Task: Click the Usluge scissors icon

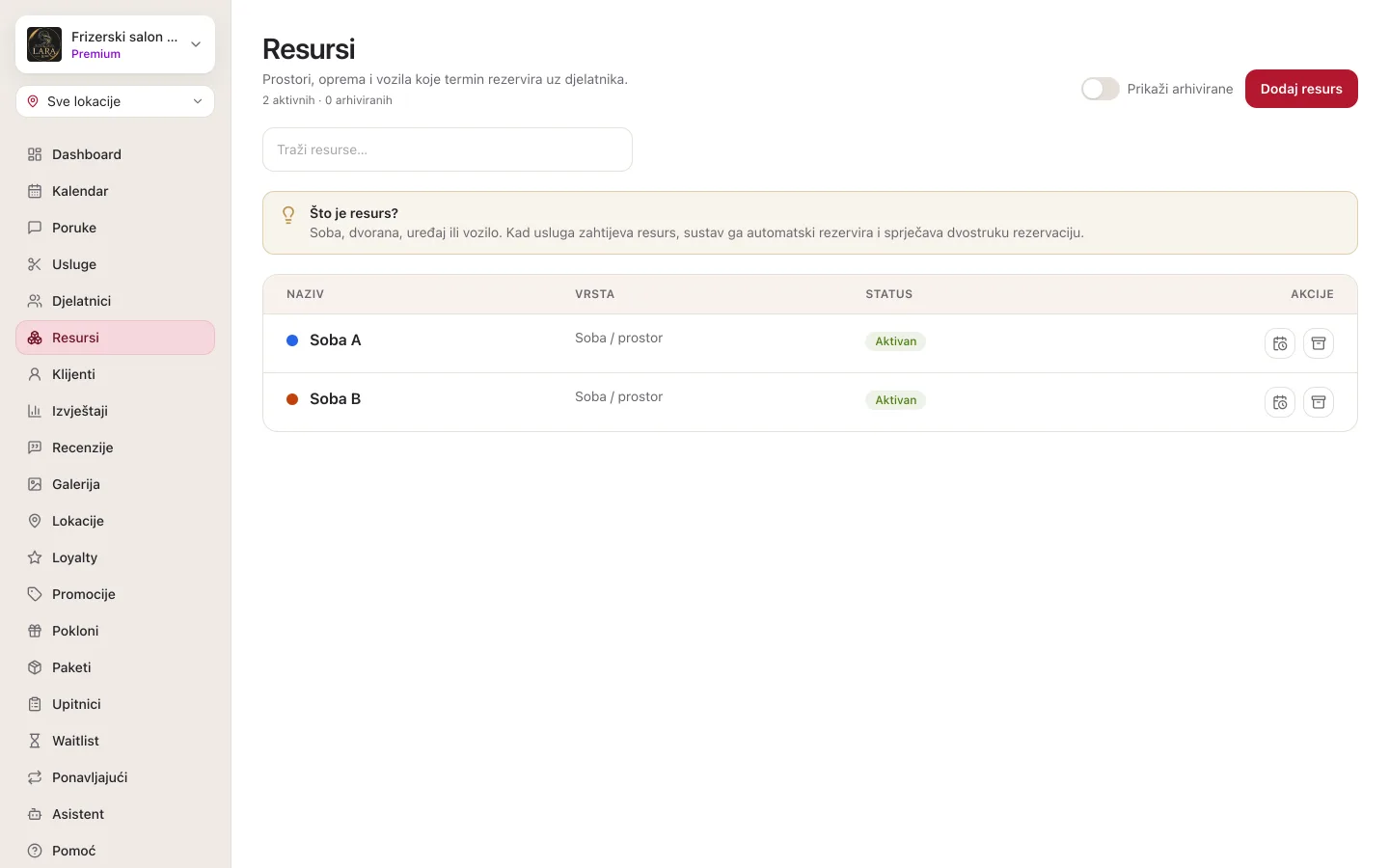Action: (x=35, y=264)
